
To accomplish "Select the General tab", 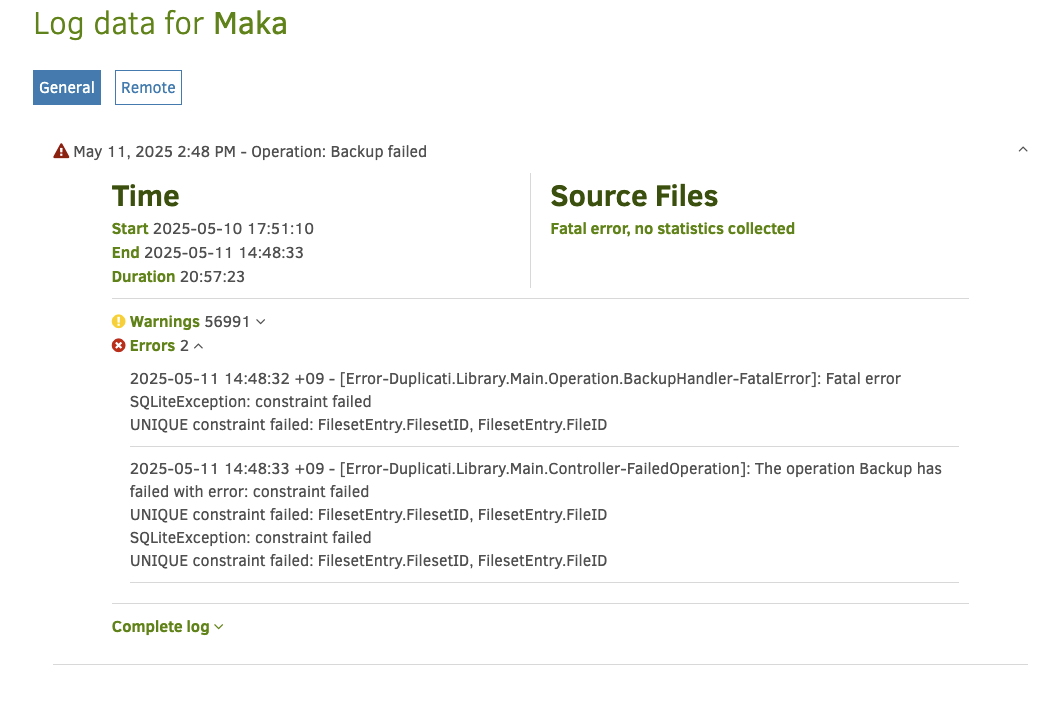I will click(x=67, y=88).
